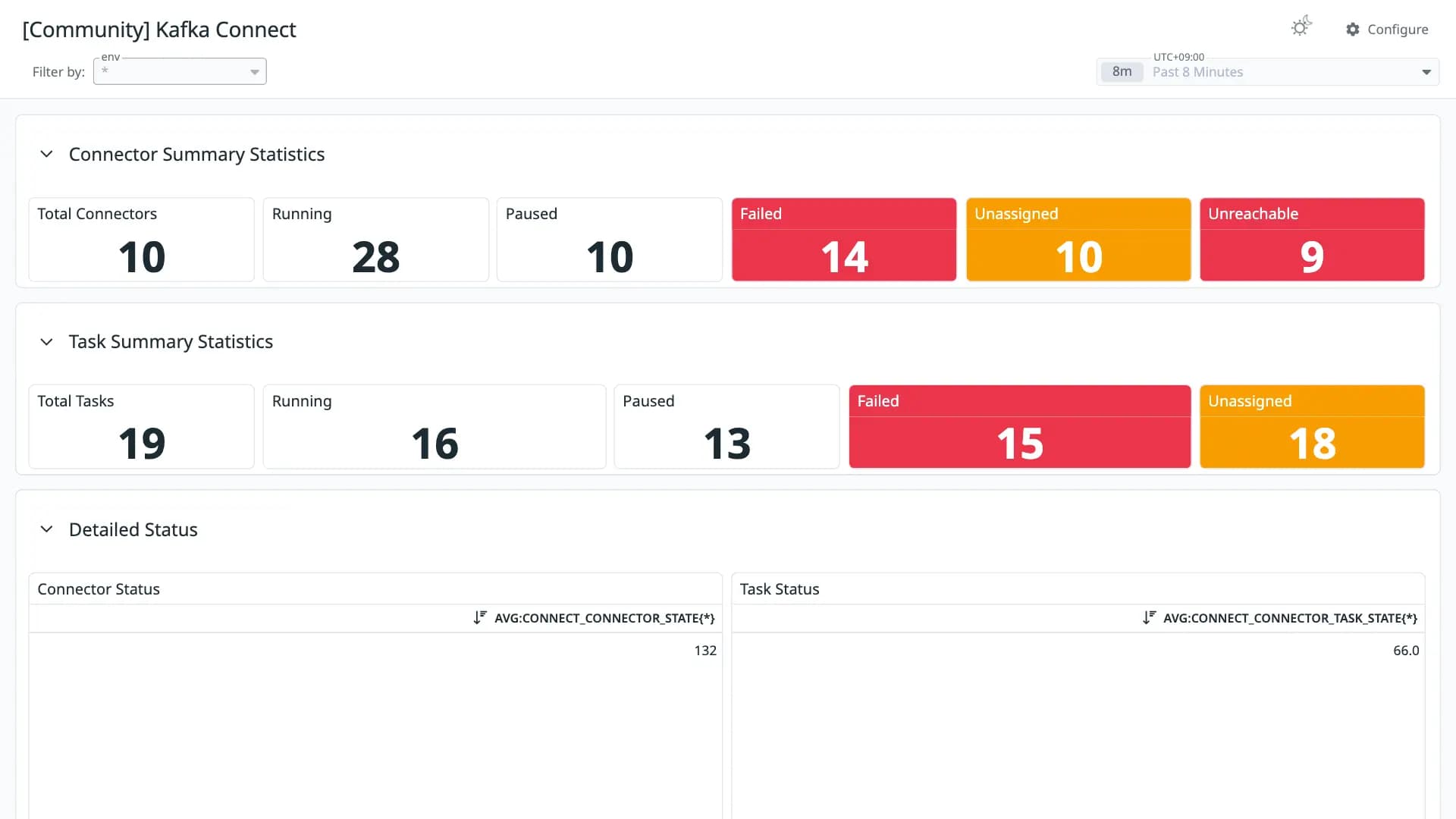Click the Task Summary Statistics heading
Screen dimensions: 1456x819
pyautogui.click(x=171, y=342)
